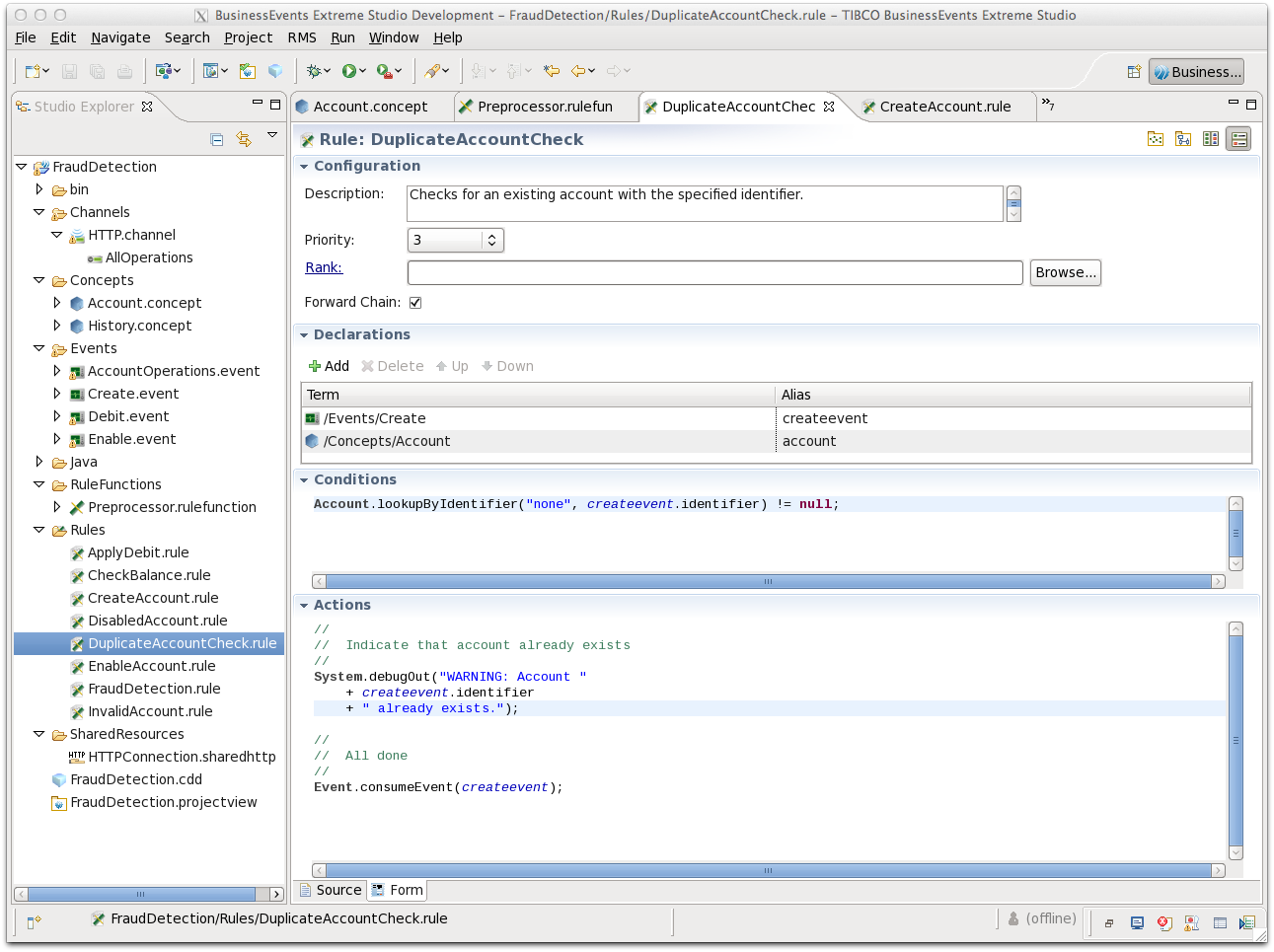Open the File menu

[26, 37]
